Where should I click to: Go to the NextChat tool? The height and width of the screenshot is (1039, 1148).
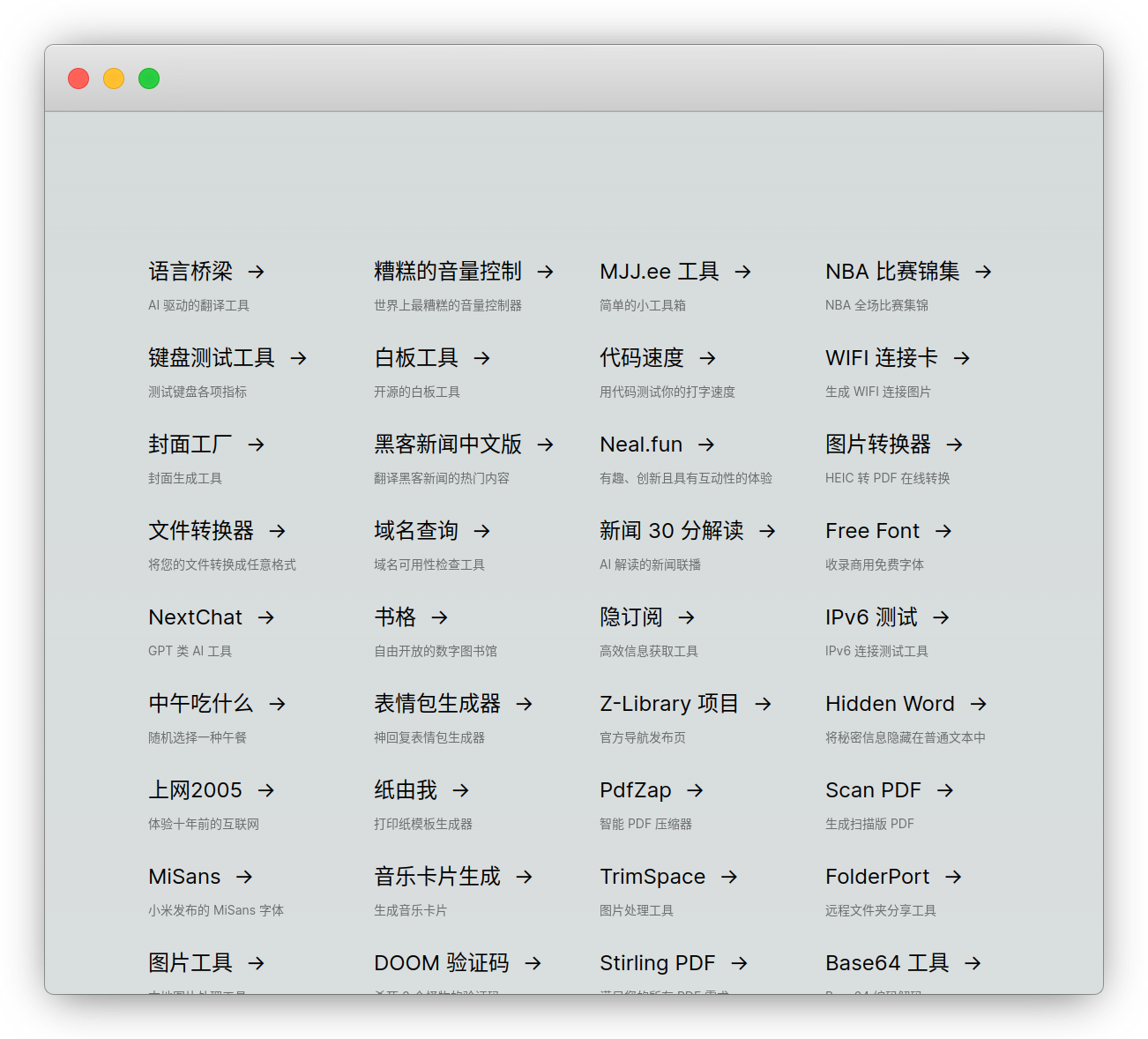[195, 617]
